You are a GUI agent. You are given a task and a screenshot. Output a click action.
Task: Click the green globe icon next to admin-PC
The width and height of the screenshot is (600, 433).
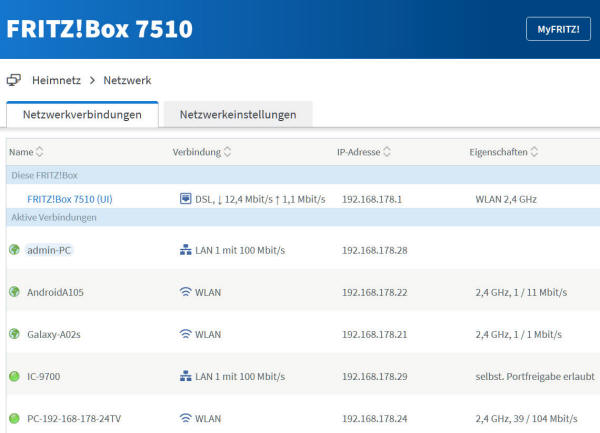pyautogui.click(x=14, y=250)
